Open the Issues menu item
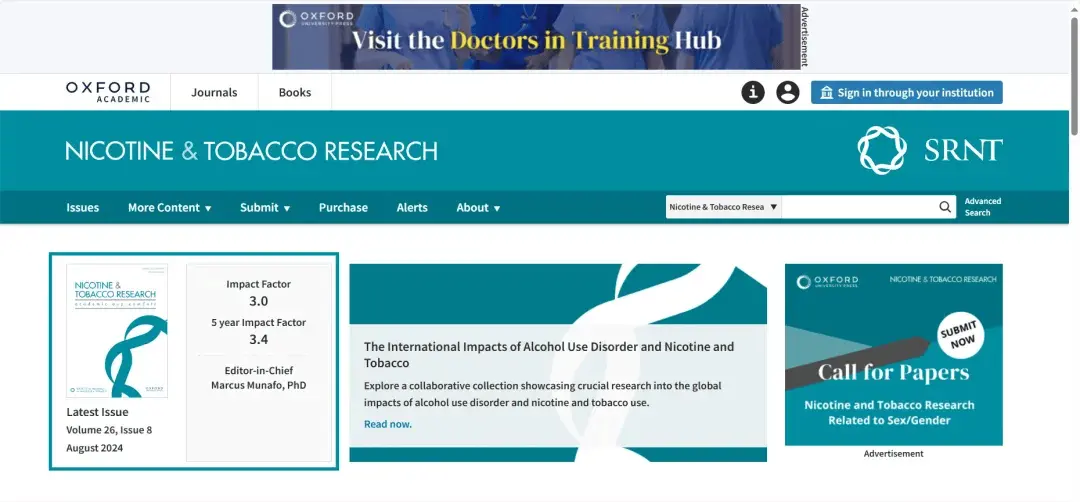Screen dimensions: 1080x502 pos(83,207)
